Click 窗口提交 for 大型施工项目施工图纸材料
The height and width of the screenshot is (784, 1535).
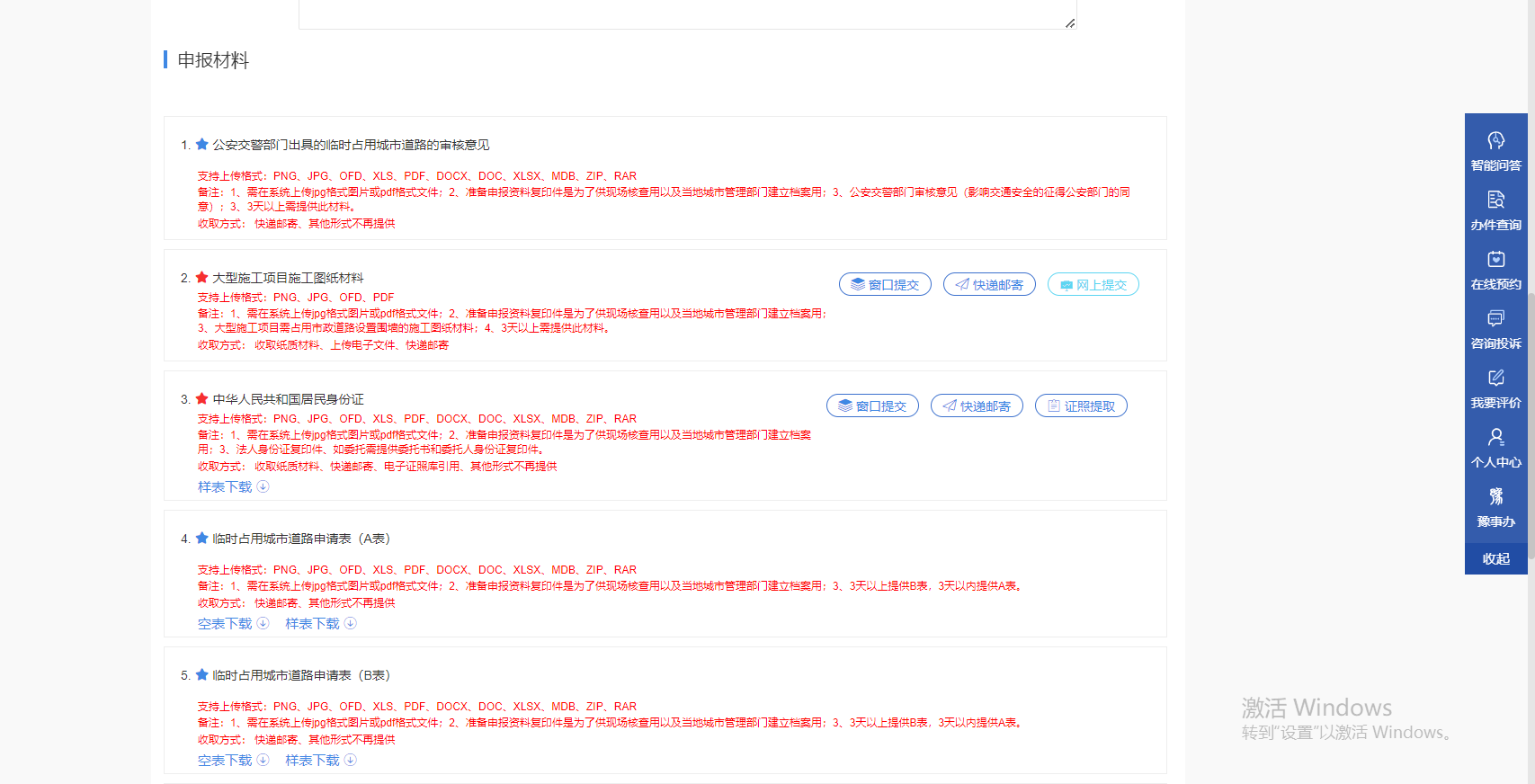click(x=885, y=285)
